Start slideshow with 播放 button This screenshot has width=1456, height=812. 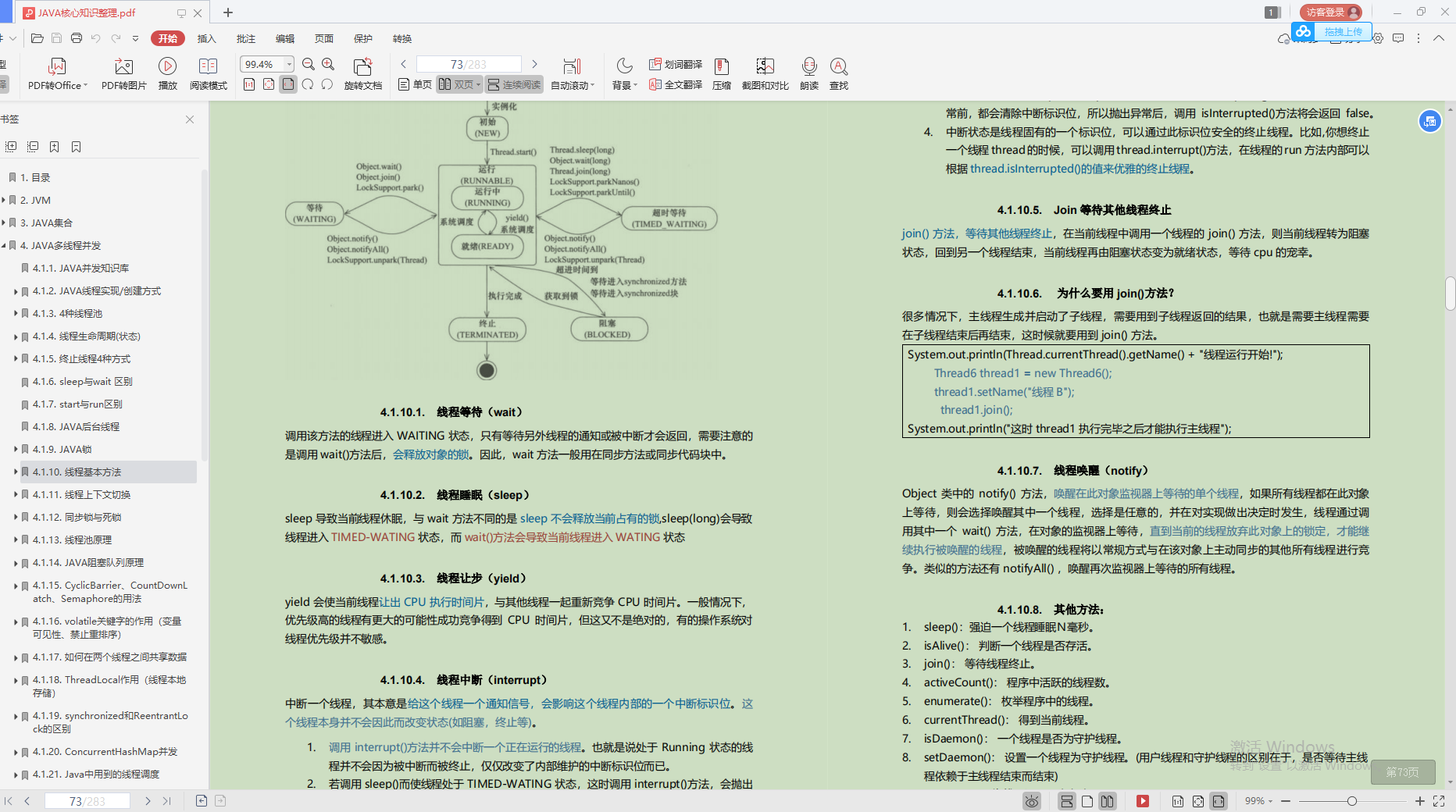click(x=168, y=74)
